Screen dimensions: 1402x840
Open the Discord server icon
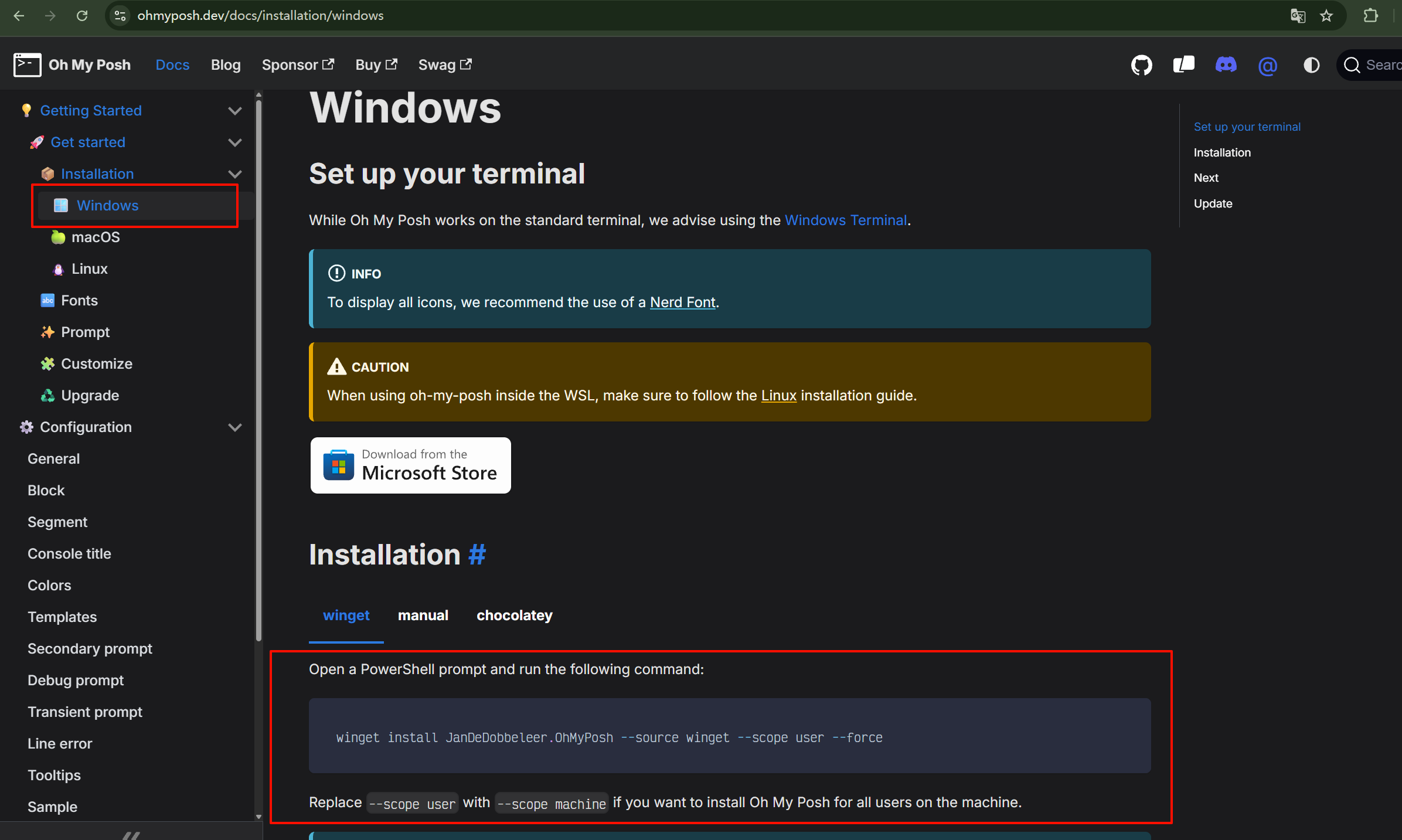pyautogui.click(x=1226, y=64)
